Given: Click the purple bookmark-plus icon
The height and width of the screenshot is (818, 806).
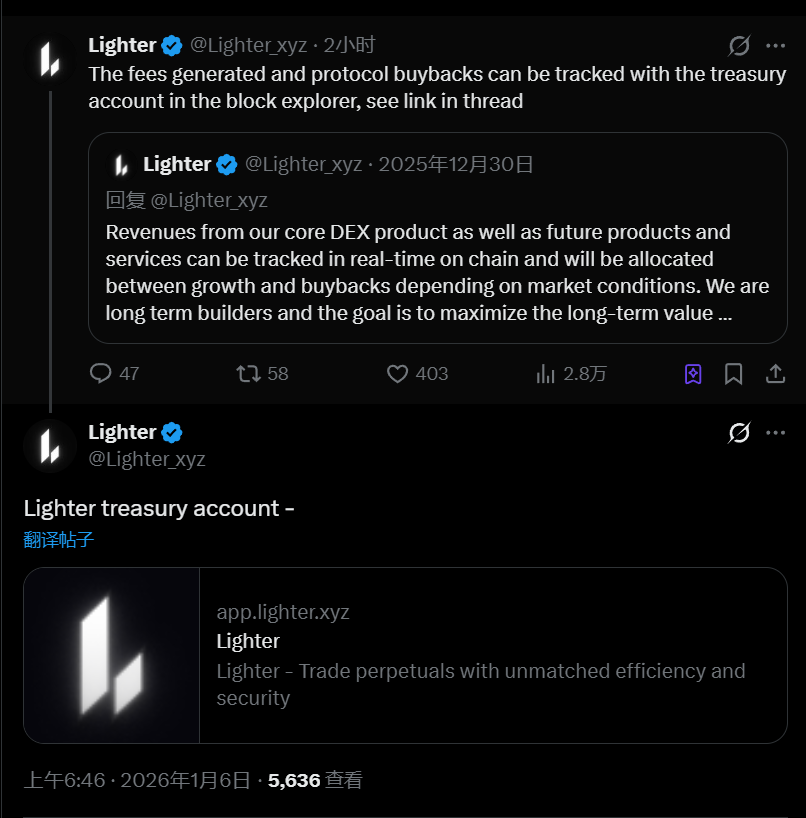Looking at the screenshot, I should (x=693, y=374).
